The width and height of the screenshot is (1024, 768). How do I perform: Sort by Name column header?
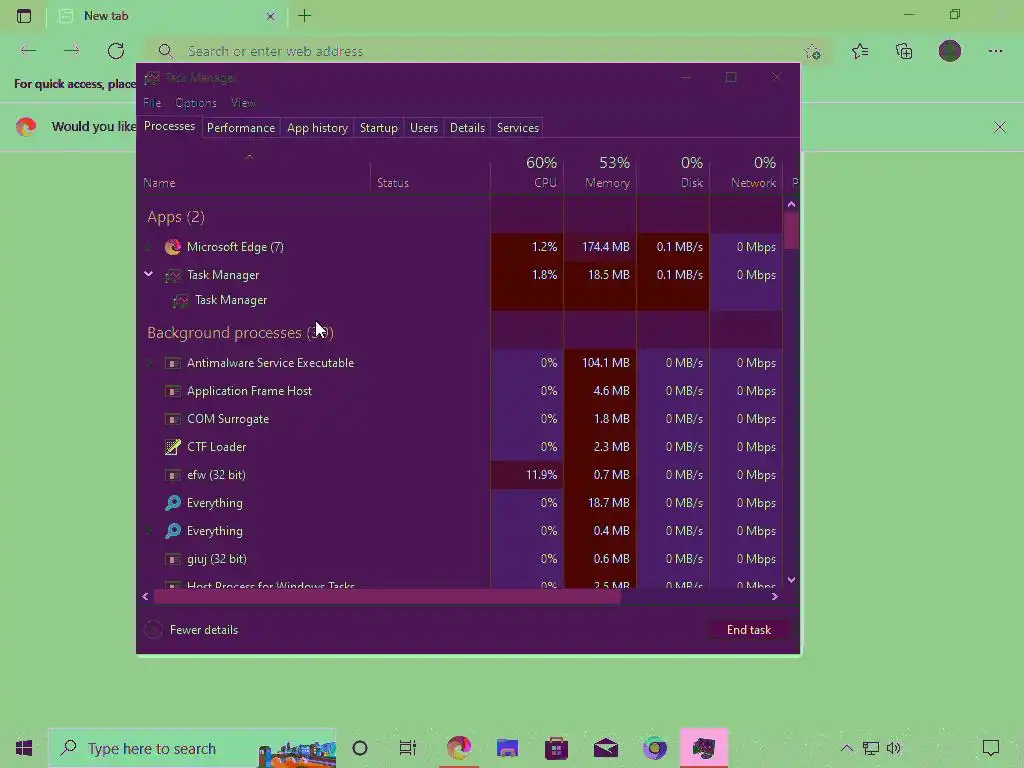254,172
